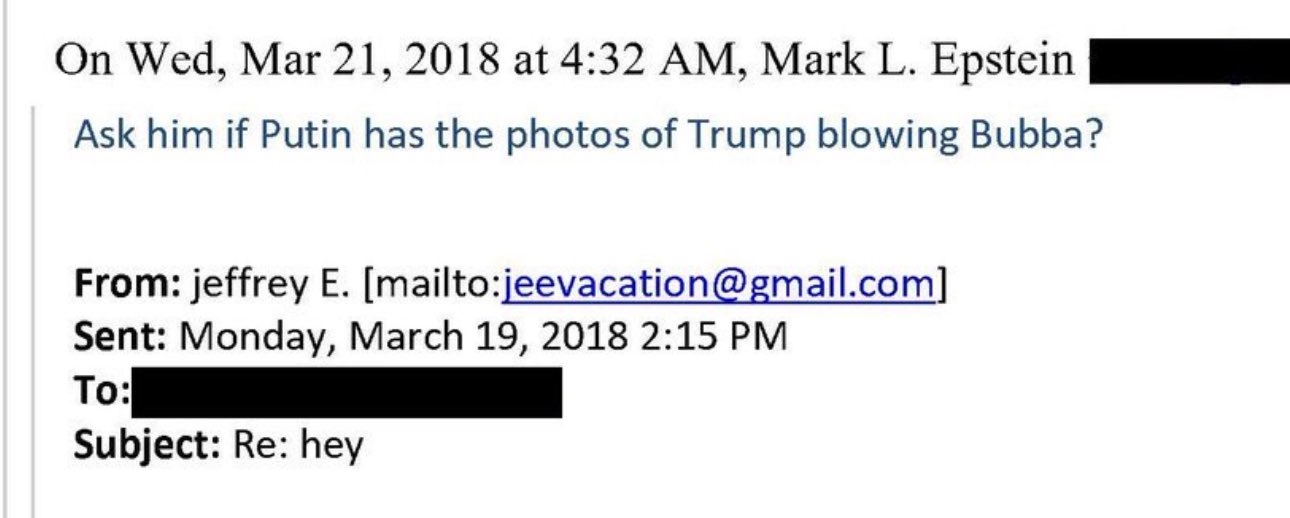This screenshot has width=1290, height=518.
Task: Click the redacted recipient bar after 'To:'
Action: pyautogui.click(x=346, y=392)
